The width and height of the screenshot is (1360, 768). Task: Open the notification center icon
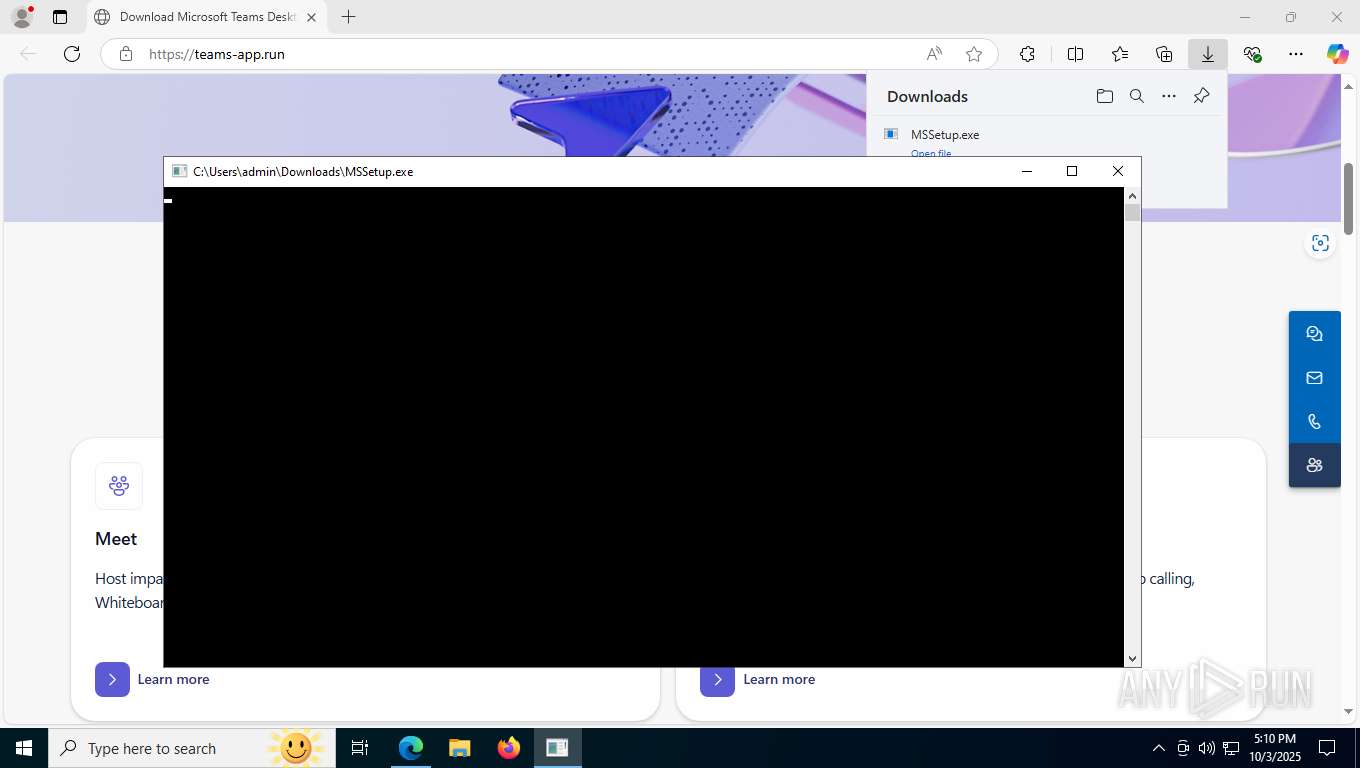click(x=1327, y=748)
